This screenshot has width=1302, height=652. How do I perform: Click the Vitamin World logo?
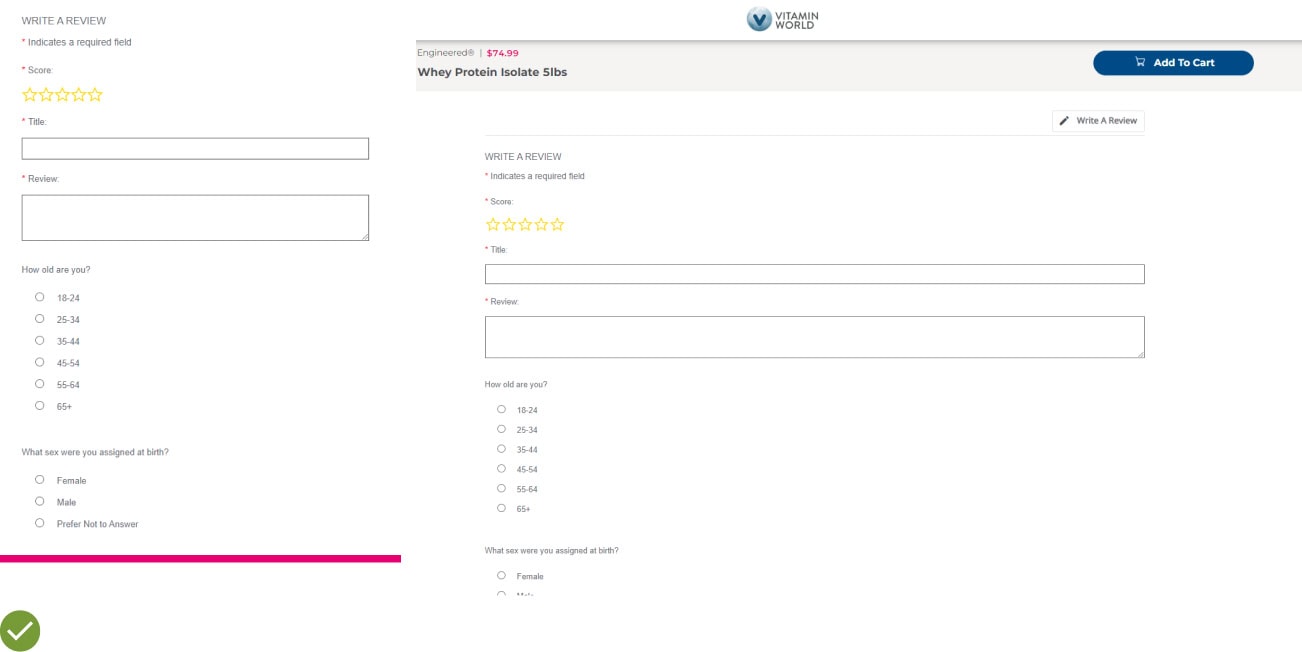[x=782, y=19]
